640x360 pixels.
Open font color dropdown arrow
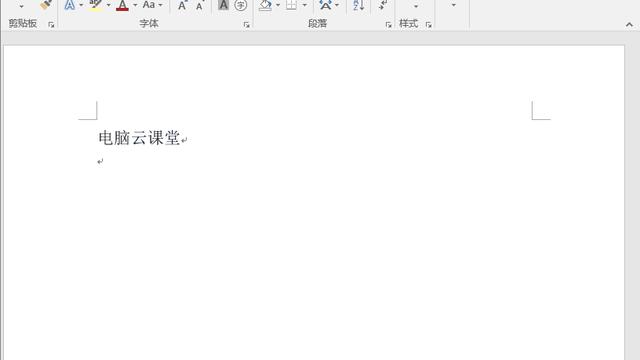(135, 5)
